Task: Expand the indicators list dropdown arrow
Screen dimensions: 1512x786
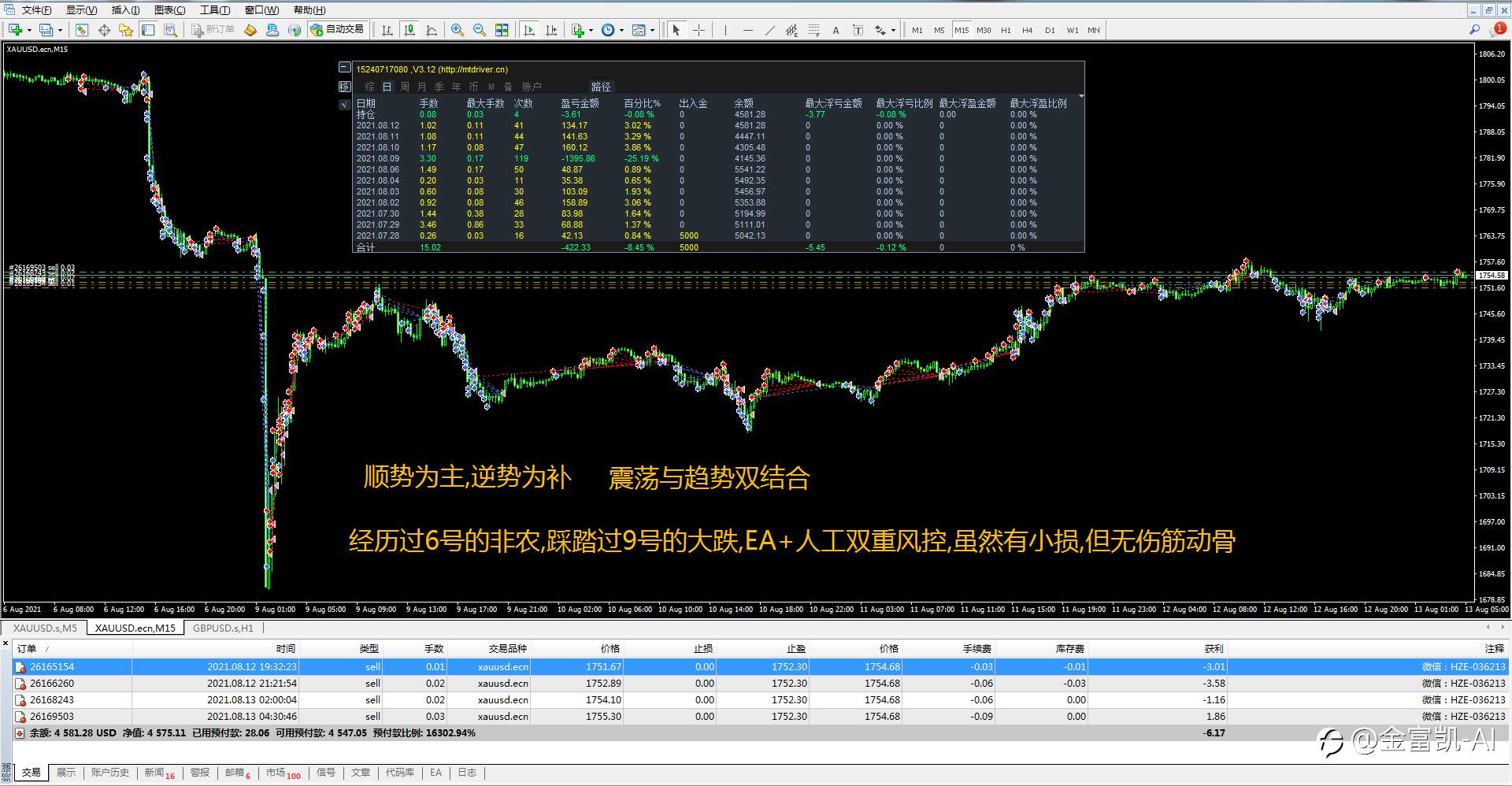Action: pyautogui.click(x=591, y=31)
